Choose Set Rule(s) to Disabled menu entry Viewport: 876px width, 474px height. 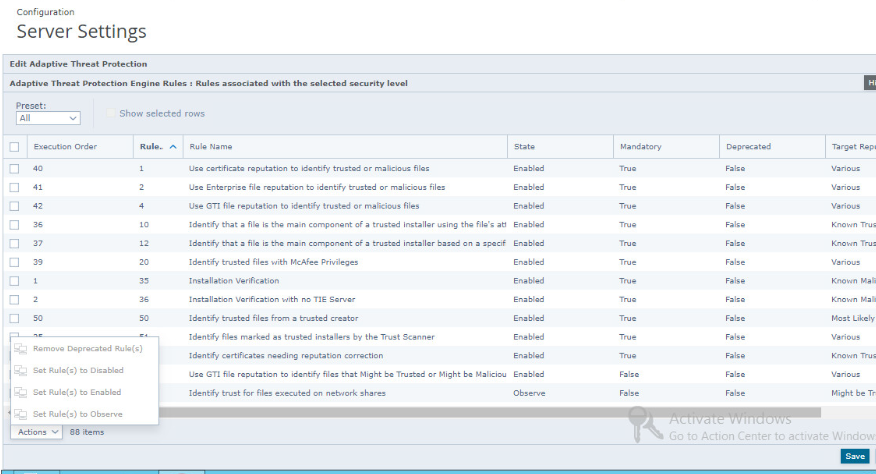pos(78,371)
